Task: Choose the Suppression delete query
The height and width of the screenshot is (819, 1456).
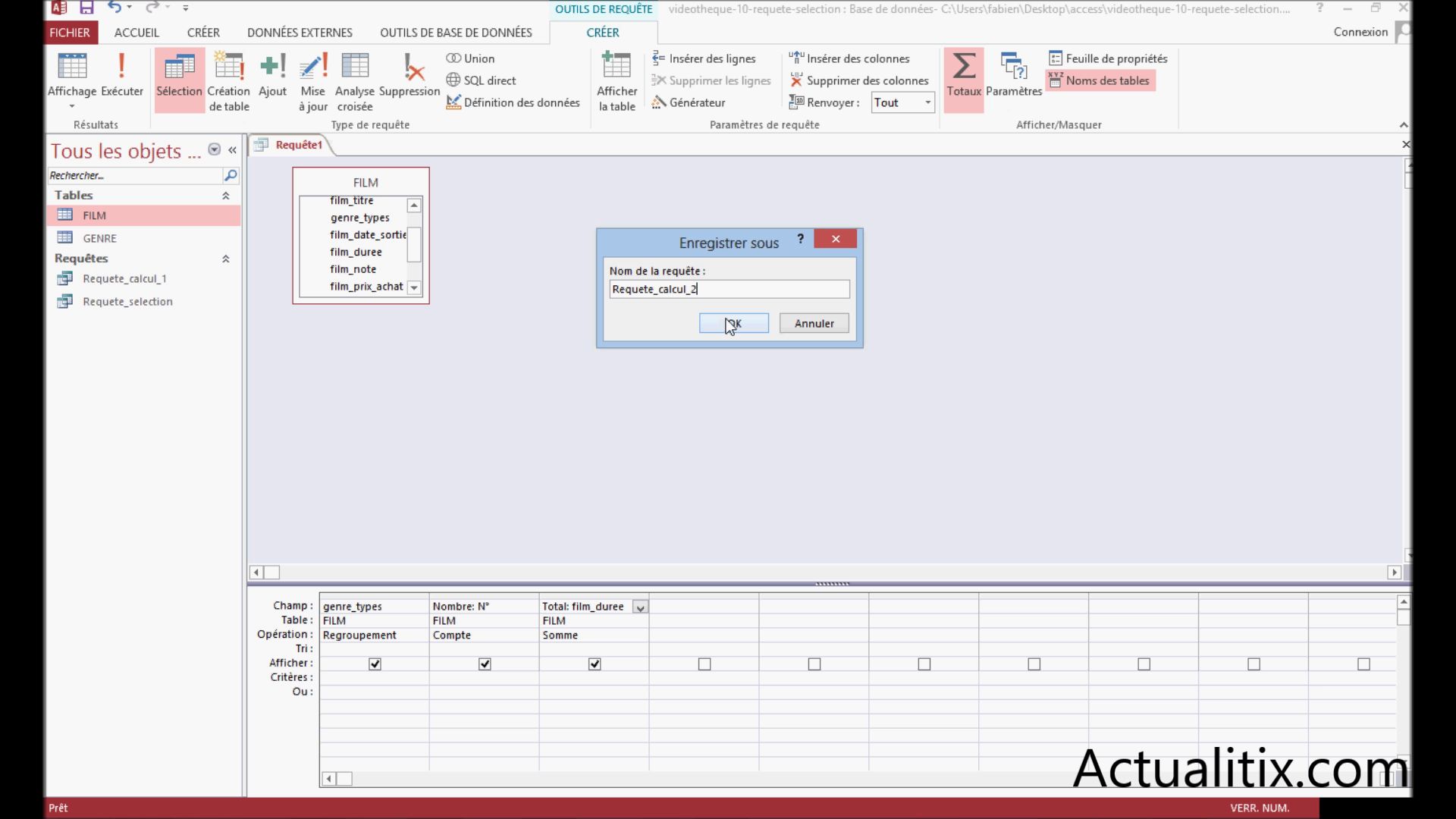Action: (409, 76)
